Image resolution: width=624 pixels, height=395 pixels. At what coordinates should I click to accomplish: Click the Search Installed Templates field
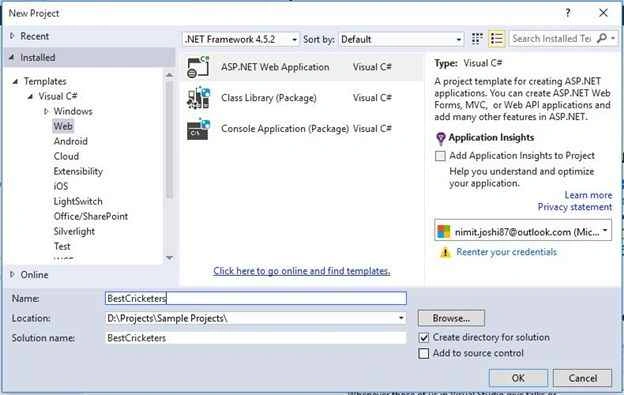click(552, 39)
